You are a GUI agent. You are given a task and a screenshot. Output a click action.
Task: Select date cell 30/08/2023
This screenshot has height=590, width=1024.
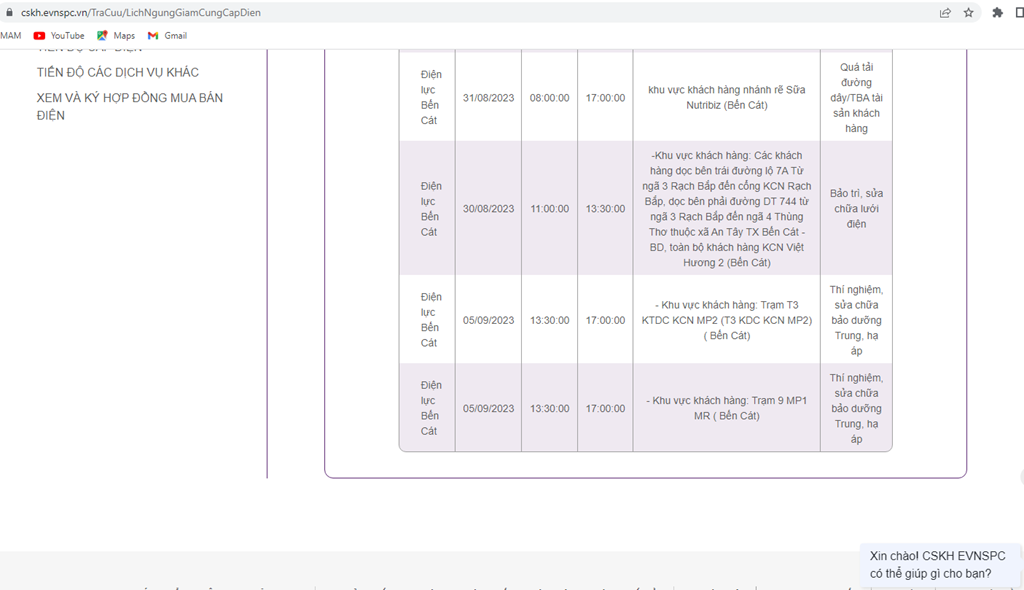point(488,208)
